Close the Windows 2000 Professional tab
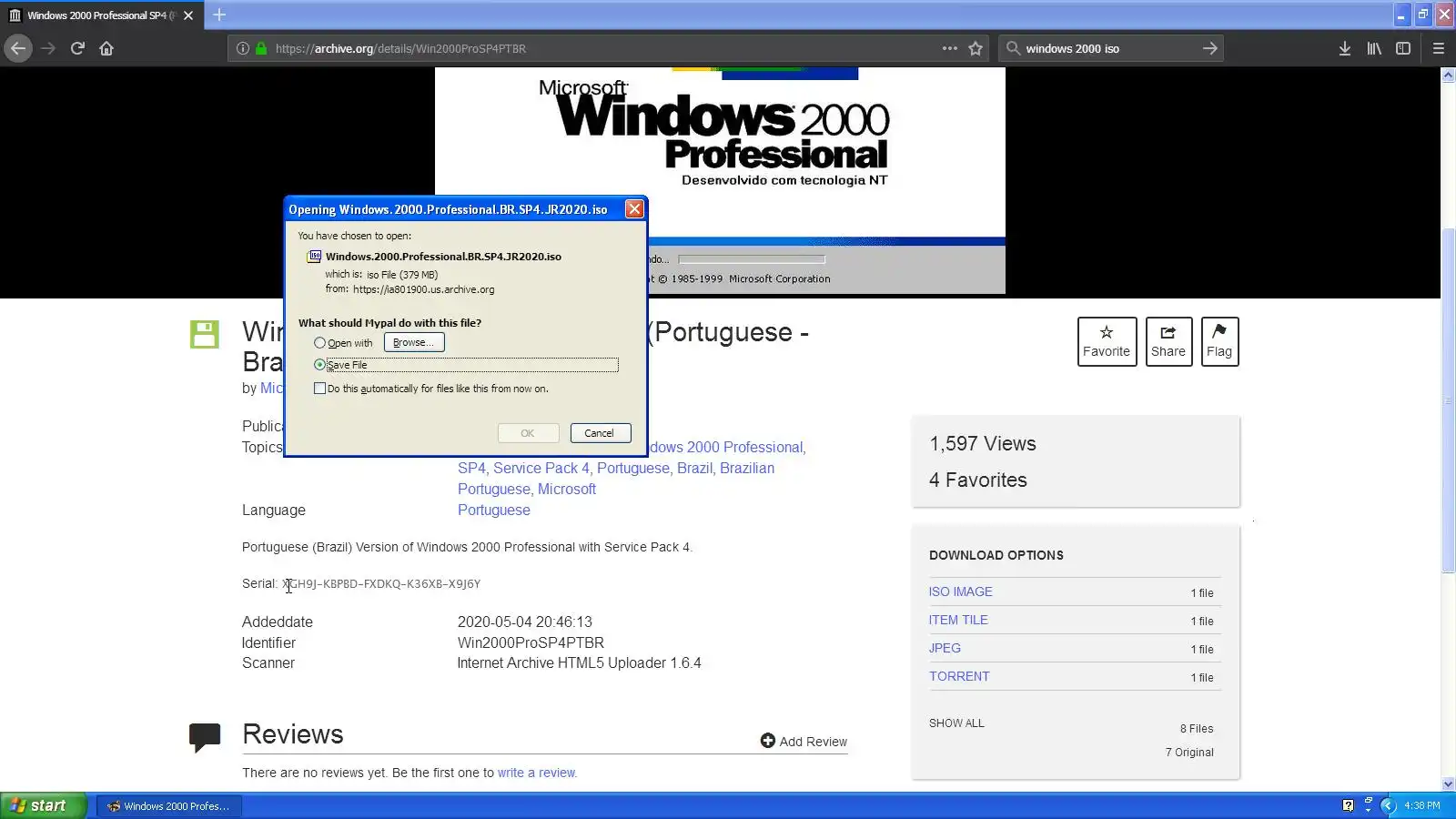 click(x=188, y=15)
